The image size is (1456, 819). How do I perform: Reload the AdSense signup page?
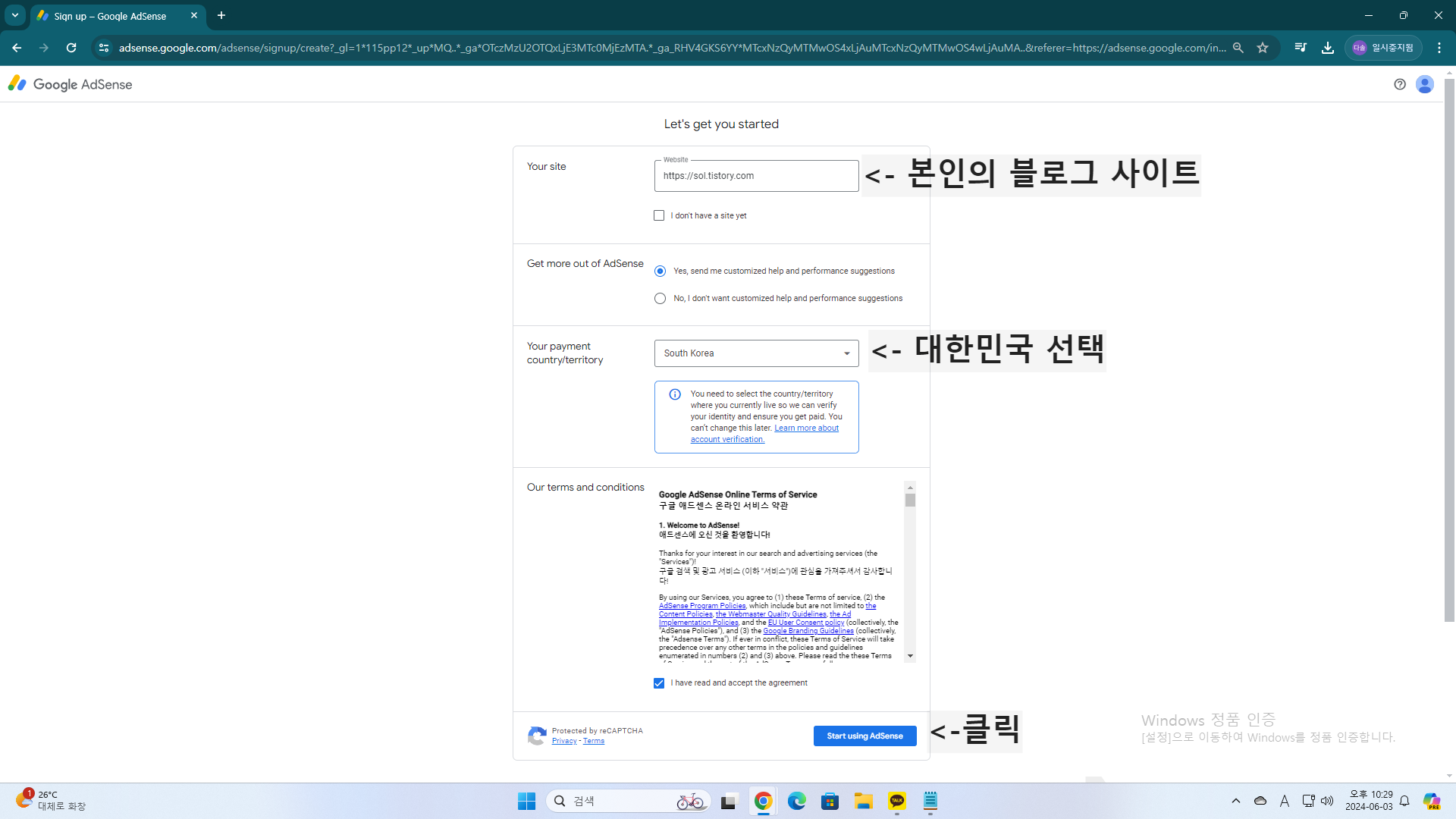click(71, 48)
